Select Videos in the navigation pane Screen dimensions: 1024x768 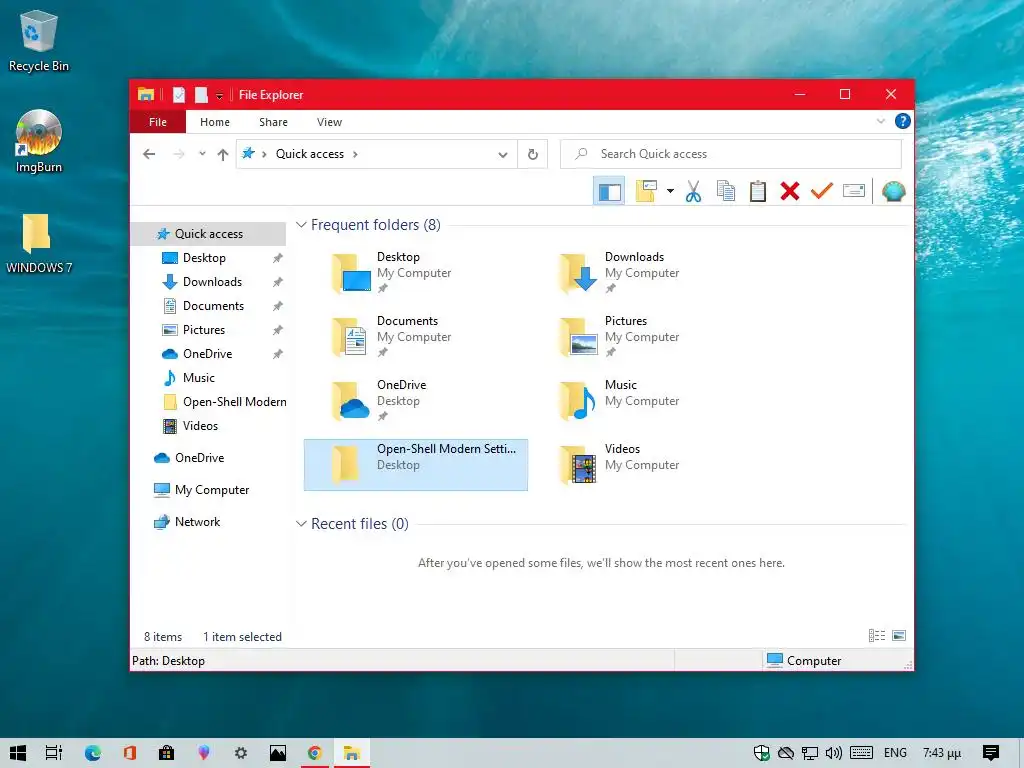(200, 426)
